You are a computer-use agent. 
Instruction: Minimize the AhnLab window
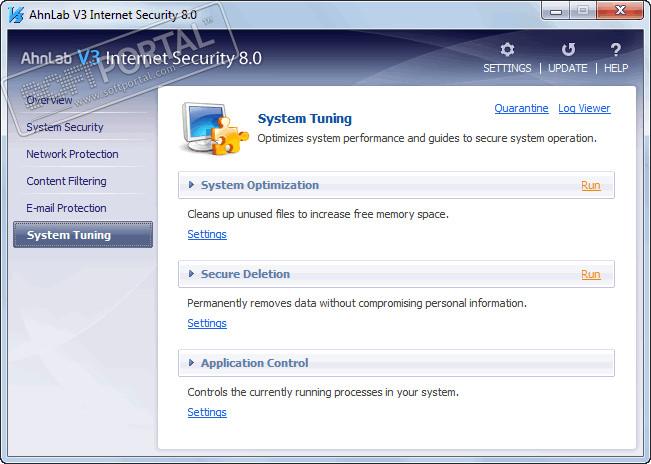pyautogui.click(x=556, y=11)
